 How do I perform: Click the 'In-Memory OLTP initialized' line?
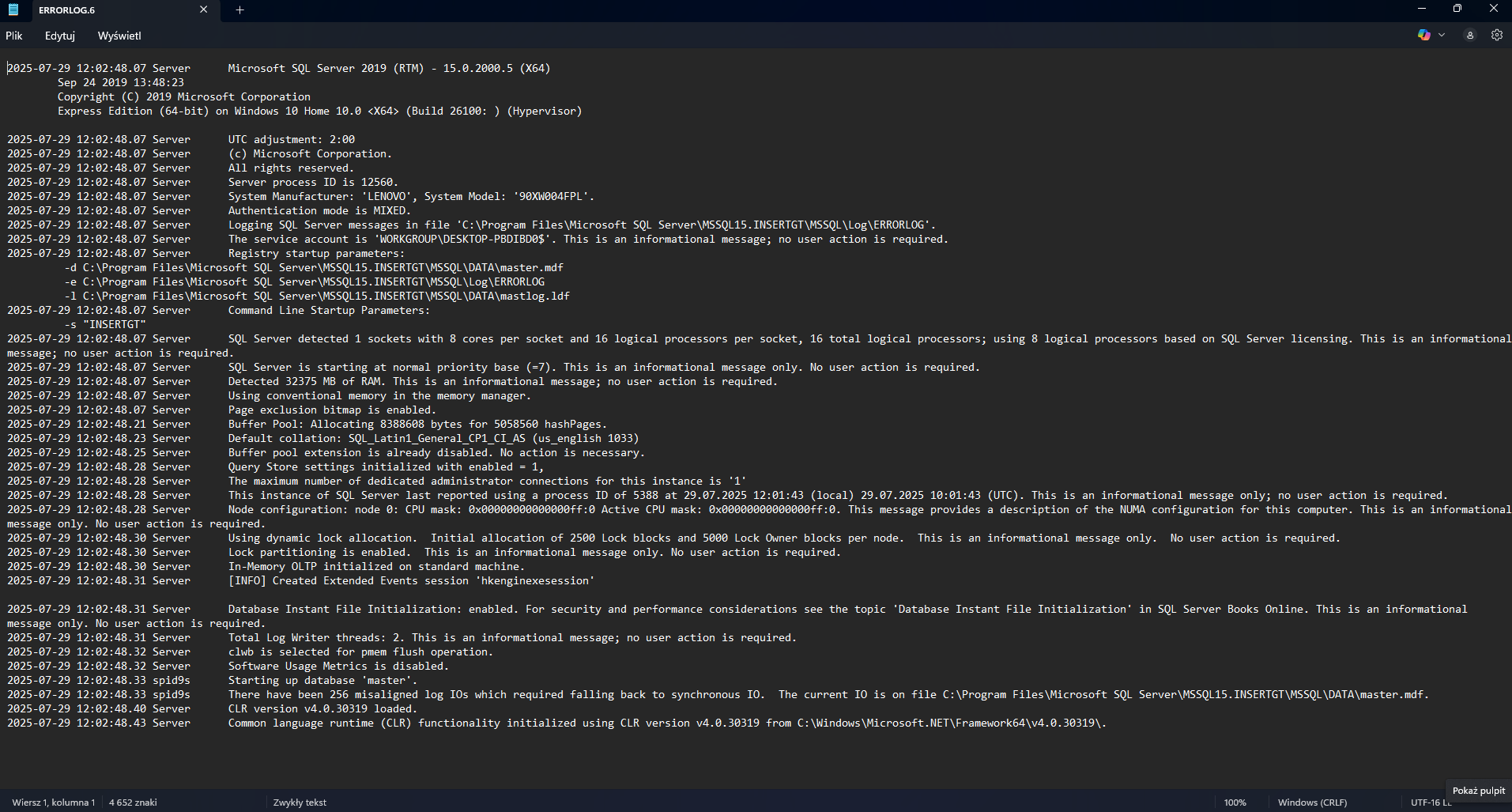pyautogui.click(x=266, y=566)
